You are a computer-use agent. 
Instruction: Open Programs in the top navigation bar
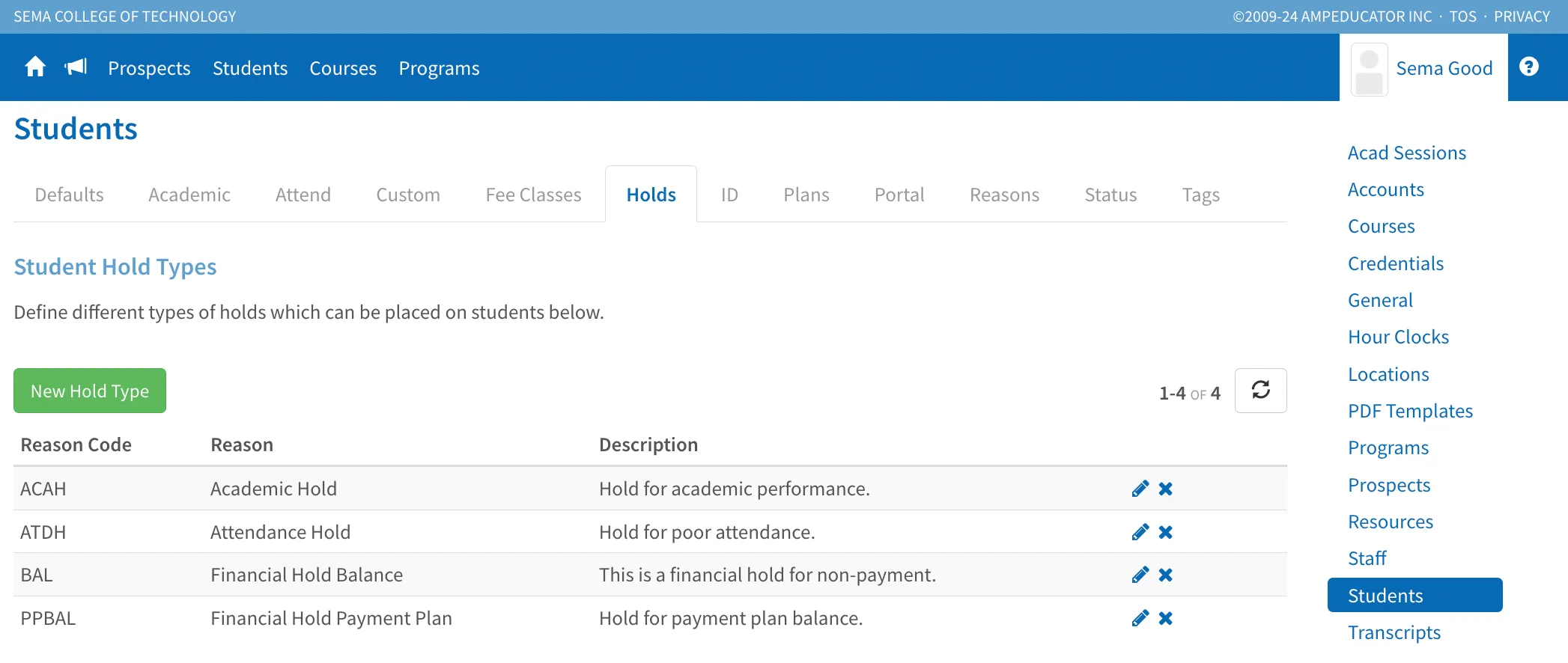[439, 68]
